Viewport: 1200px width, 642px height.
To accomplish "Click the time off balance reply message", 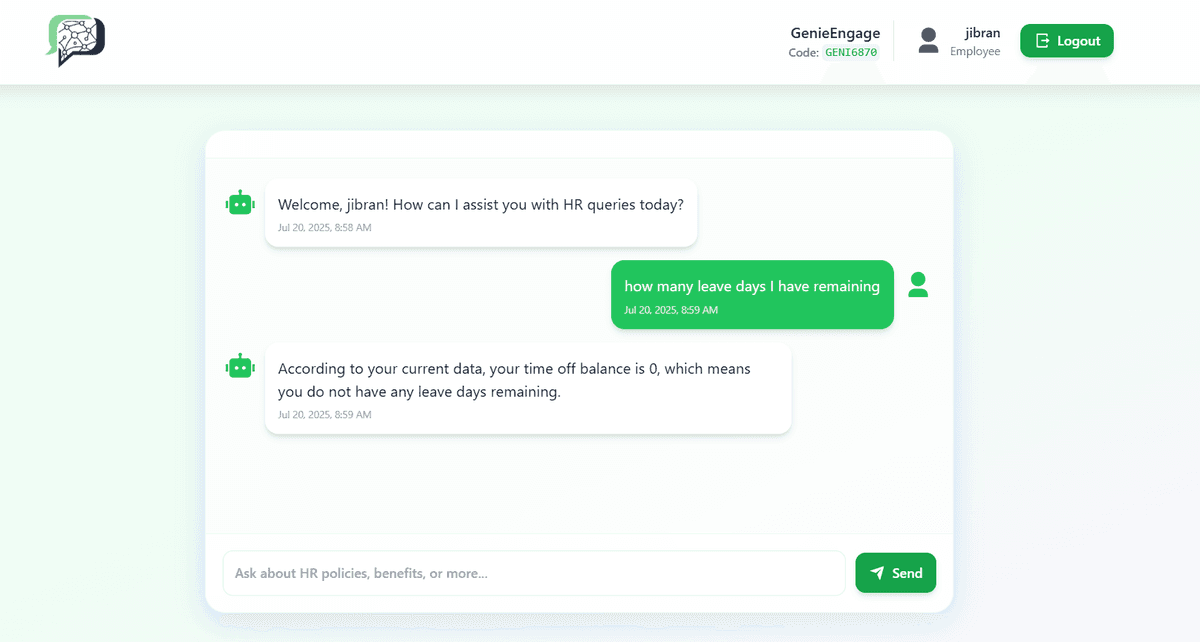I will tap(514, 380).
